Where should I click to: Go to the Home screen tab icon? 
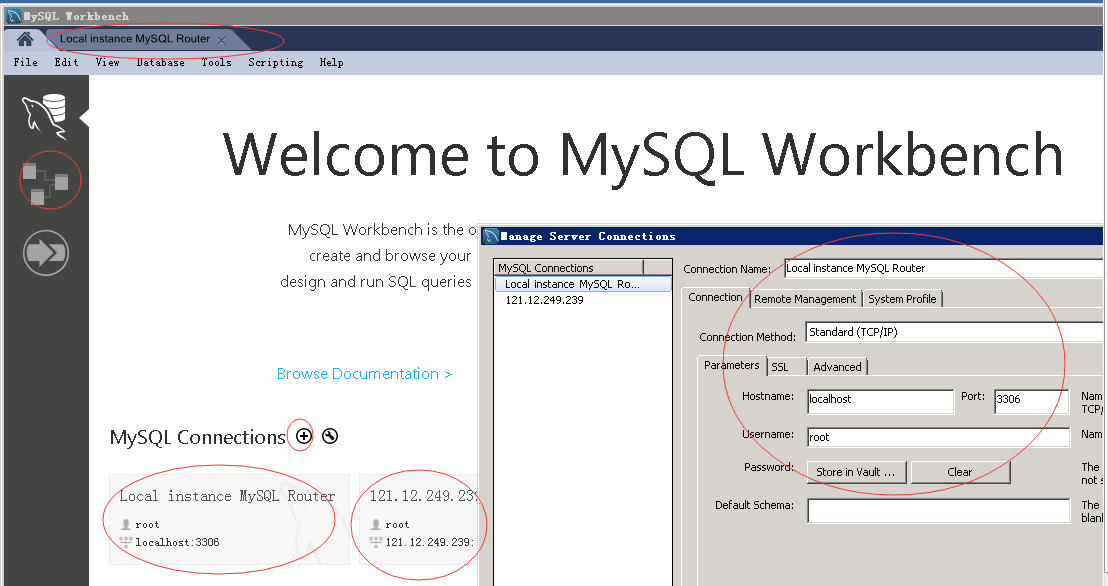point(25,39)
